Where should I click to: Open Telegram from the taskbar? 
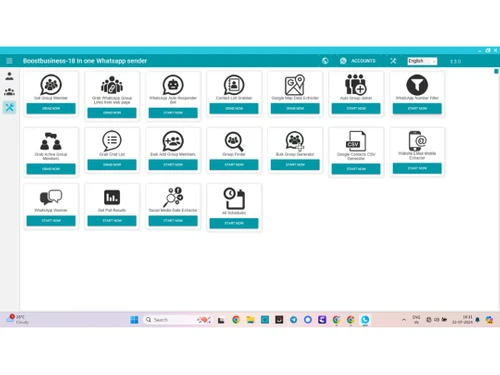click(293, 320)
